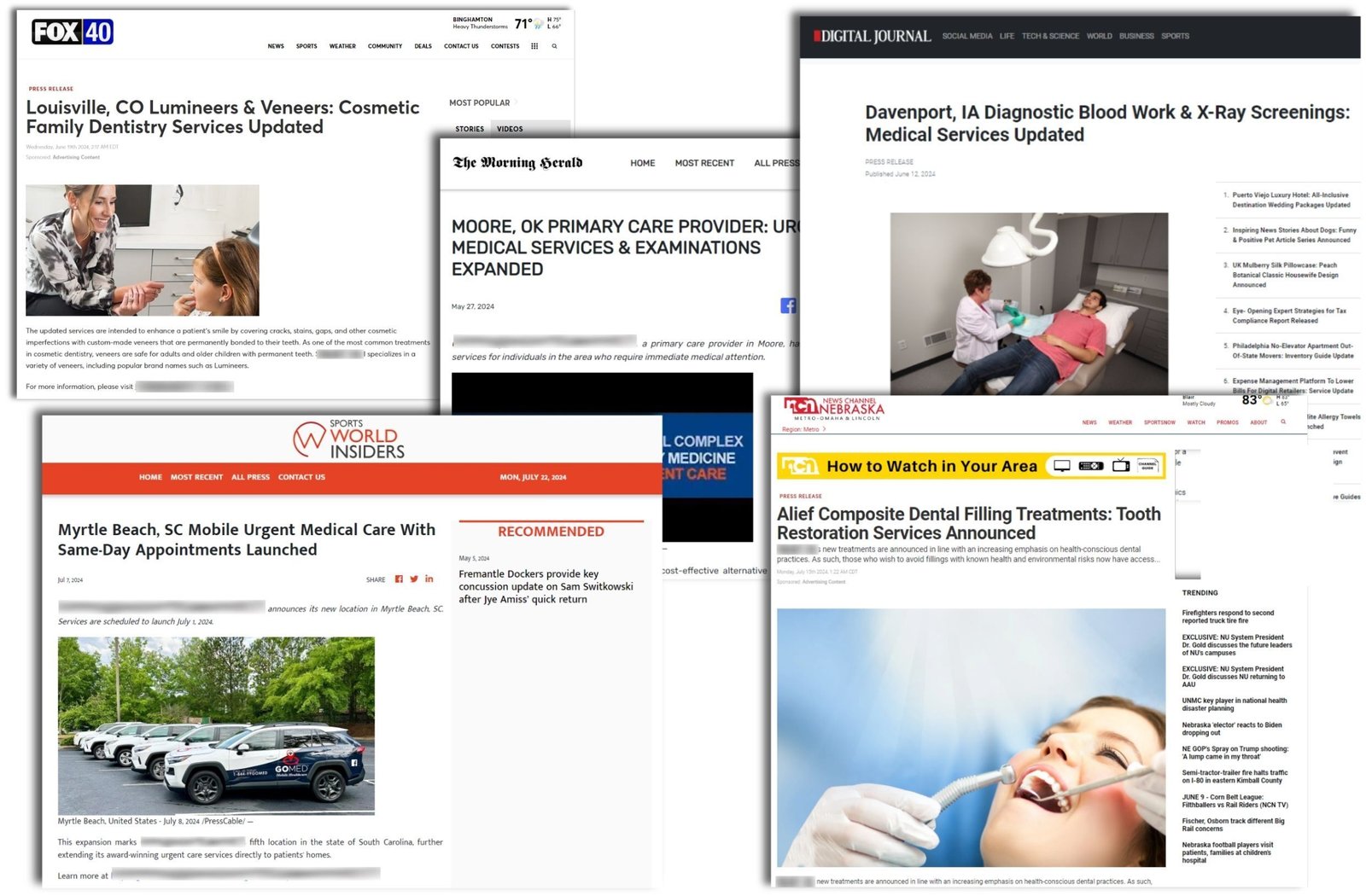
Task: Select the Stories tab under Most Popular
Action: [x=470, y=129]
